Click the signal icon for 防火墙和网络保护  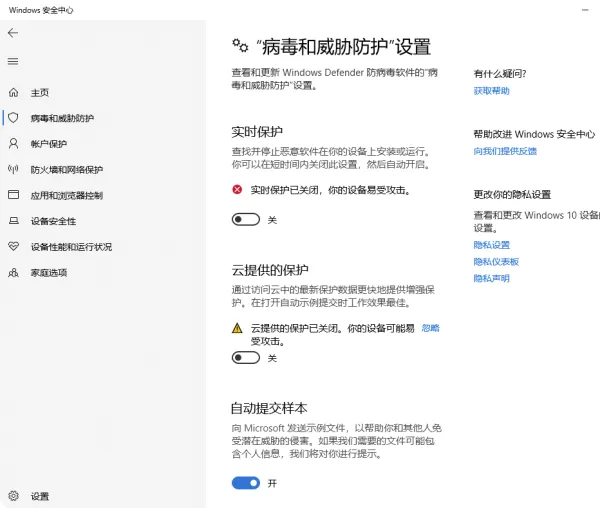tap(13, 170)
